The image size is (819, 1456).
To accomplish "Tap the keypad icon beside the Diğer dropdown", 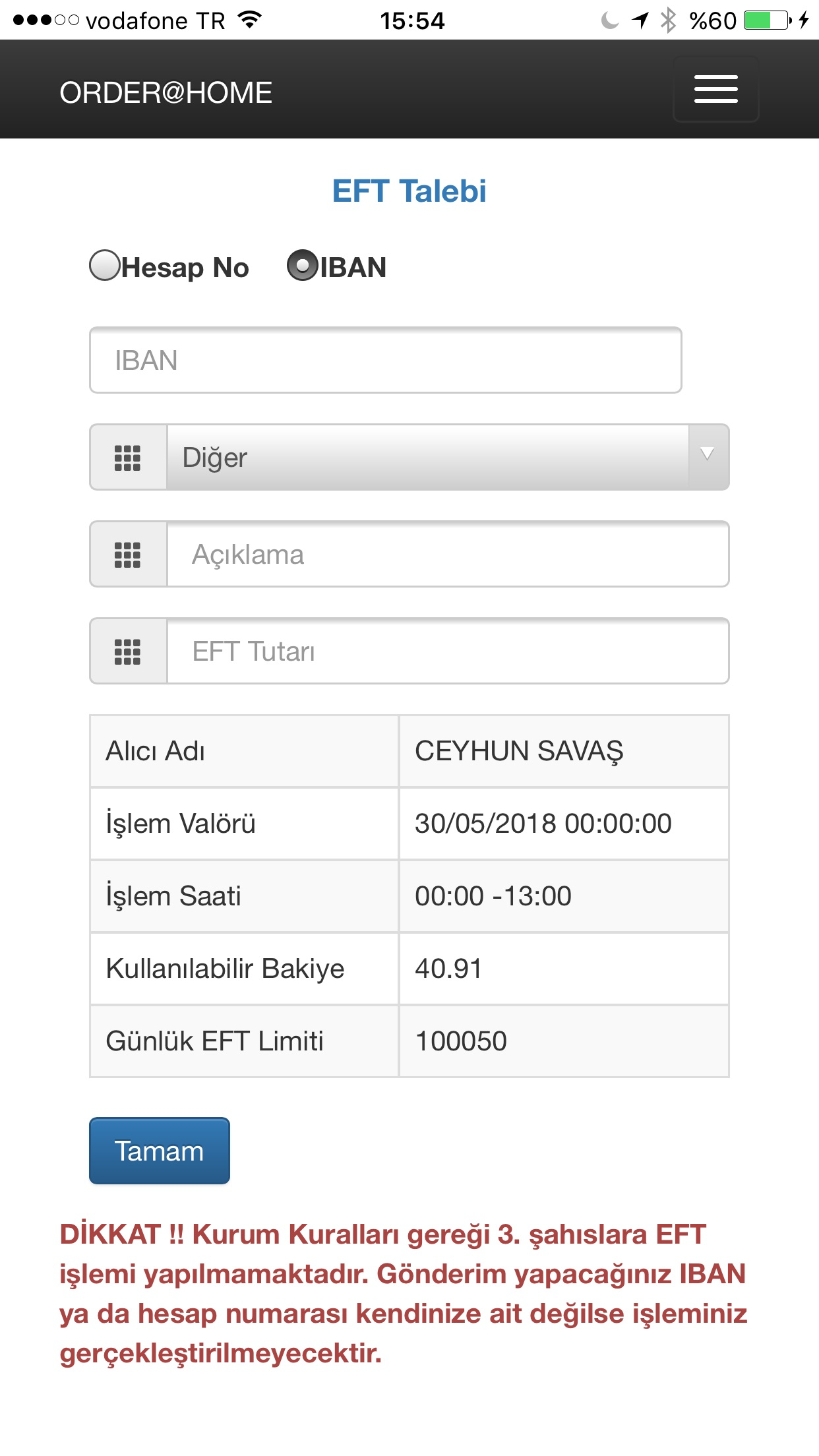I will pyautogui.click(x=128, y=457).
